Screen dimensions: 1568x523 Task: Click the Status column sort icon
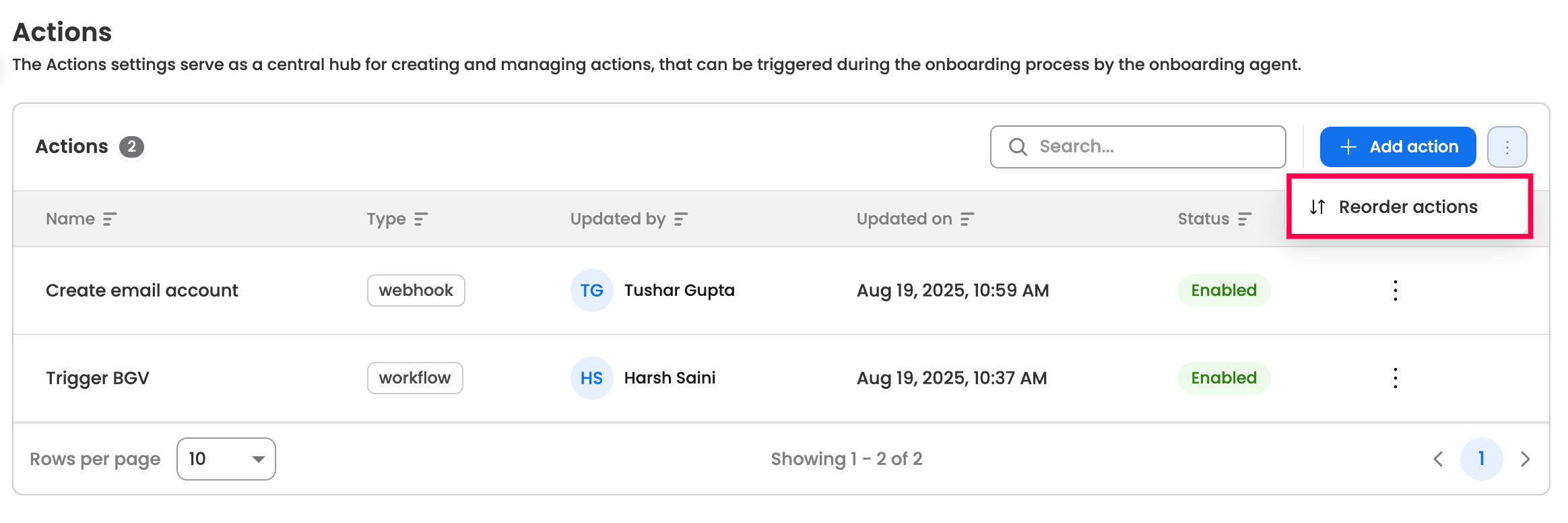[1245, 219]
